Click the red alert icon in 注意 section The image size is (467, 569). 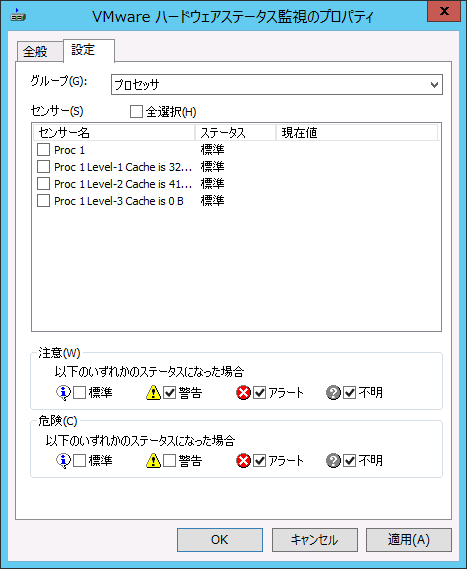pyautogui.click(x=243, y=393)
